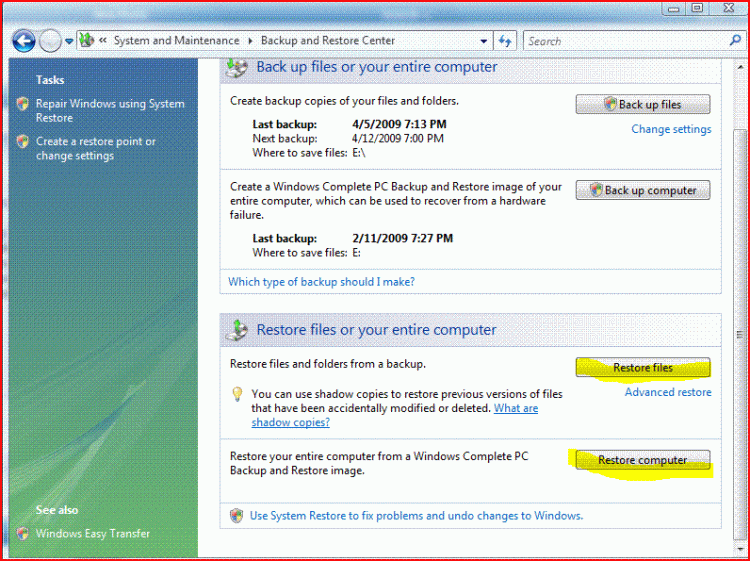750x561 pixels.
Task: Open the recent pages dropdown arrow
Action: pyautogui.click(x=69, y=42)
